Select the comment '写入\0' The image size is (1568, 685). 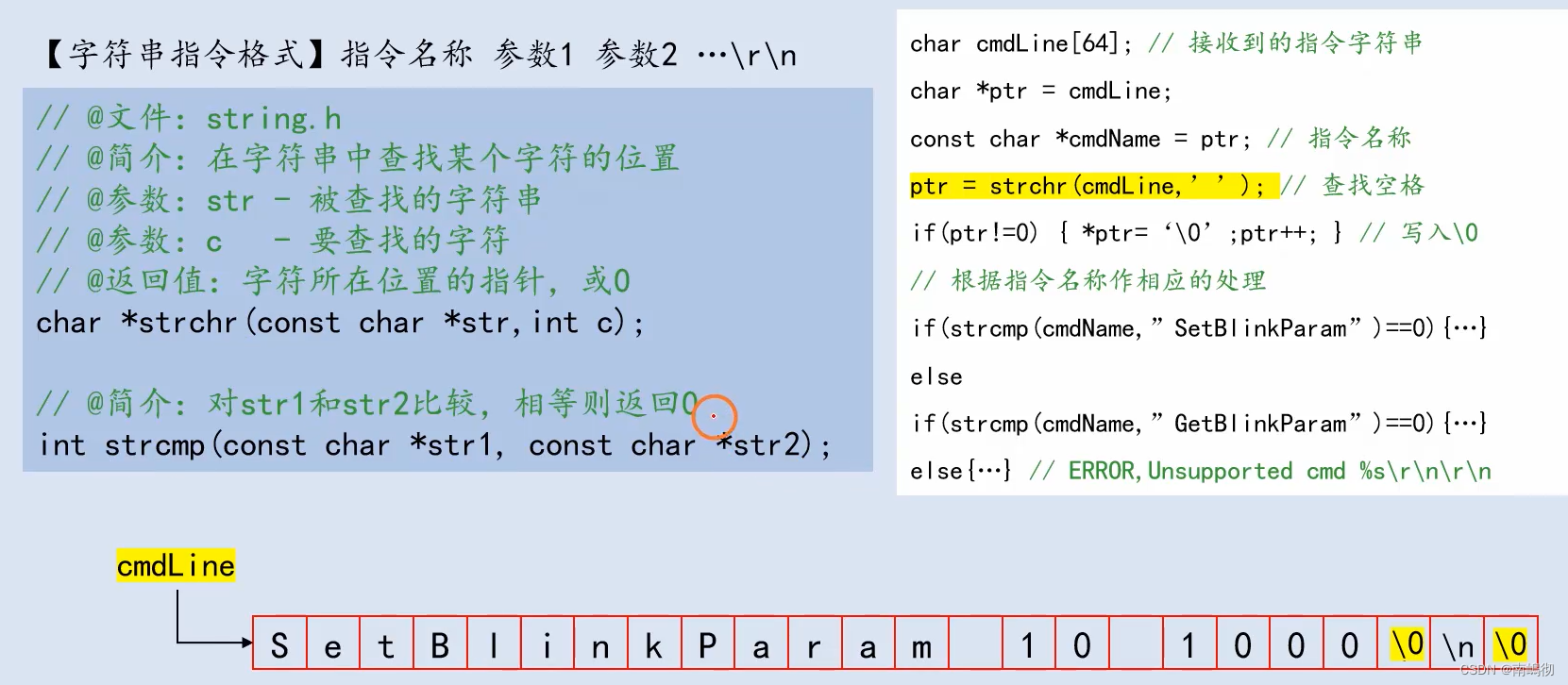click(x=1440, y=233)
